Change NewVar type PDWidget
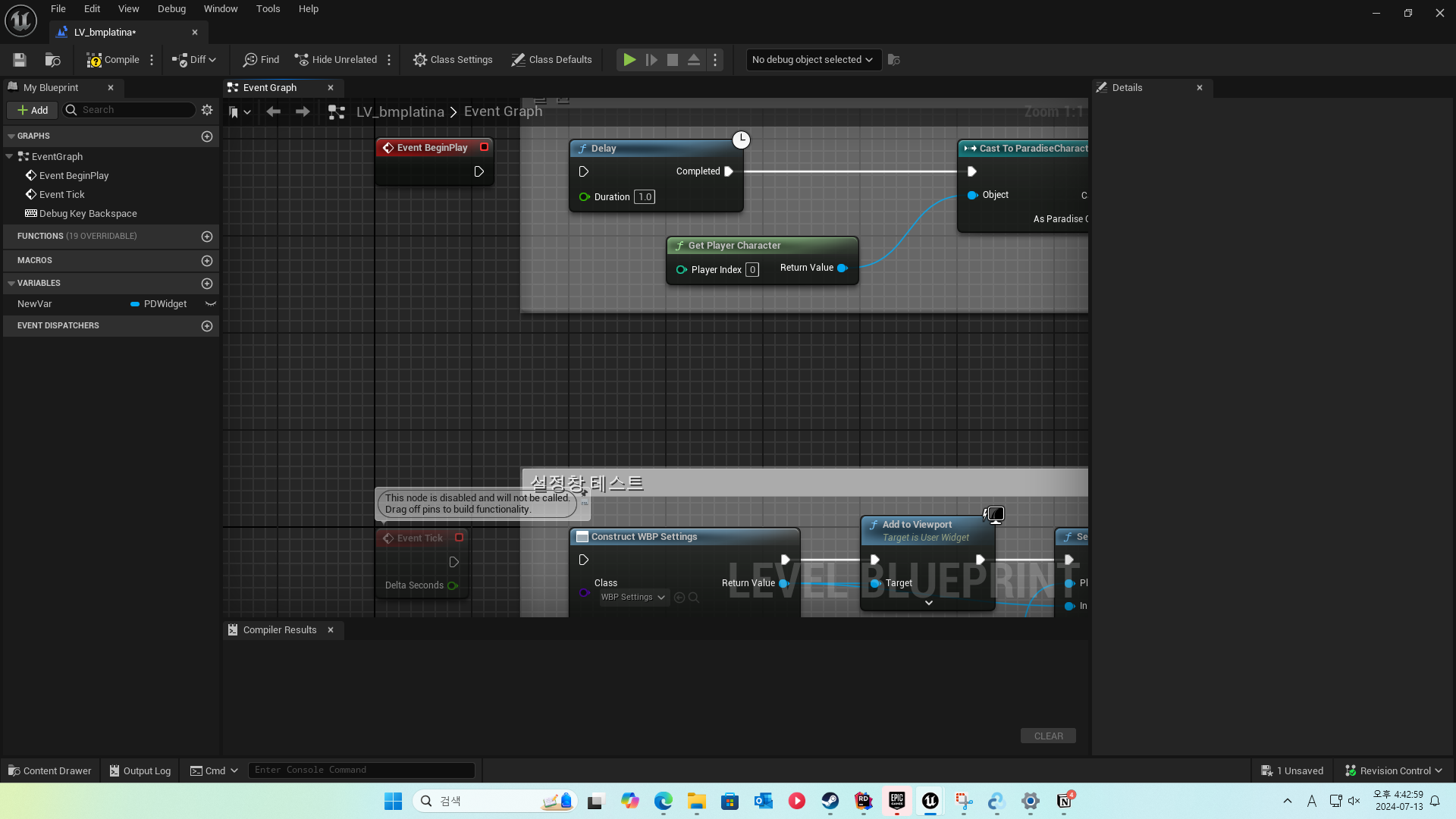This screenshot has width=1456, height=819. (158, 304)
